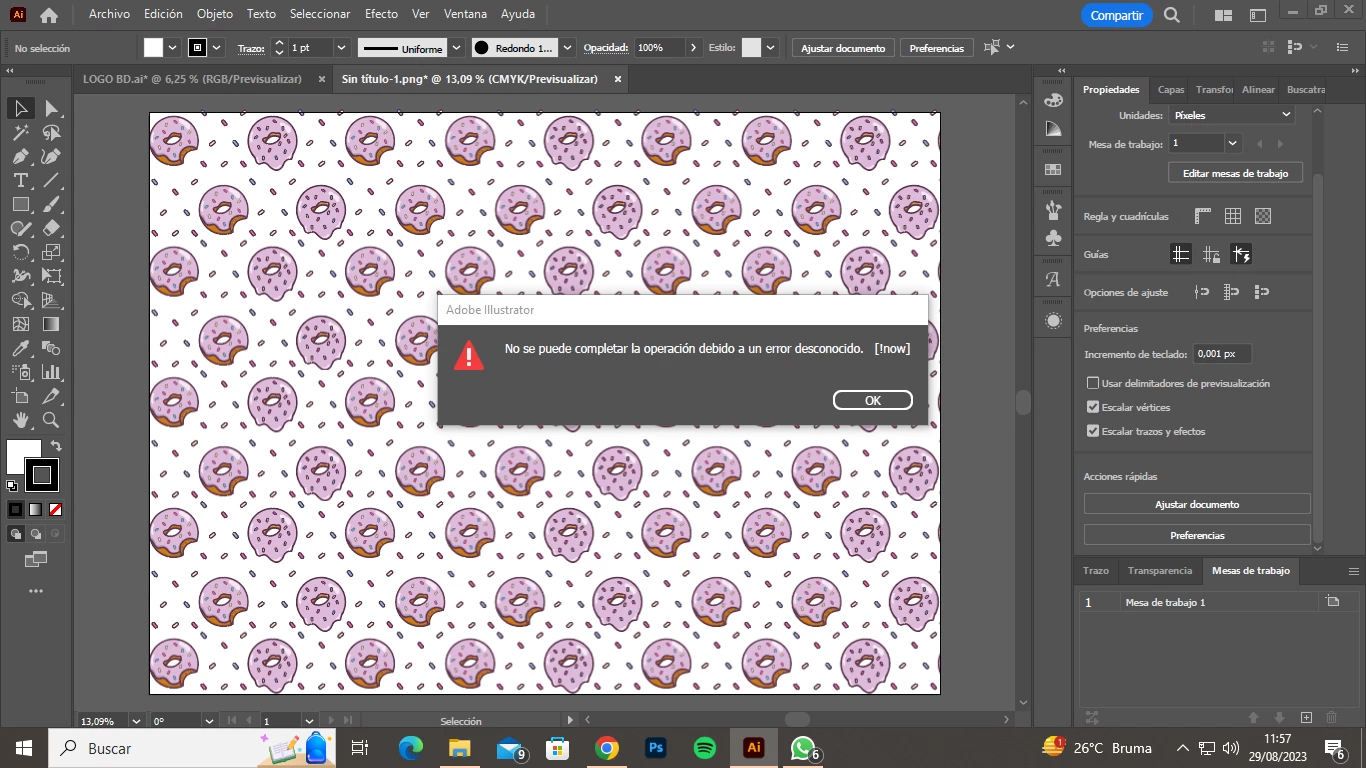Open the Objeto menu
Screen dimensions: 1366x768
click(x=215, y=14)
